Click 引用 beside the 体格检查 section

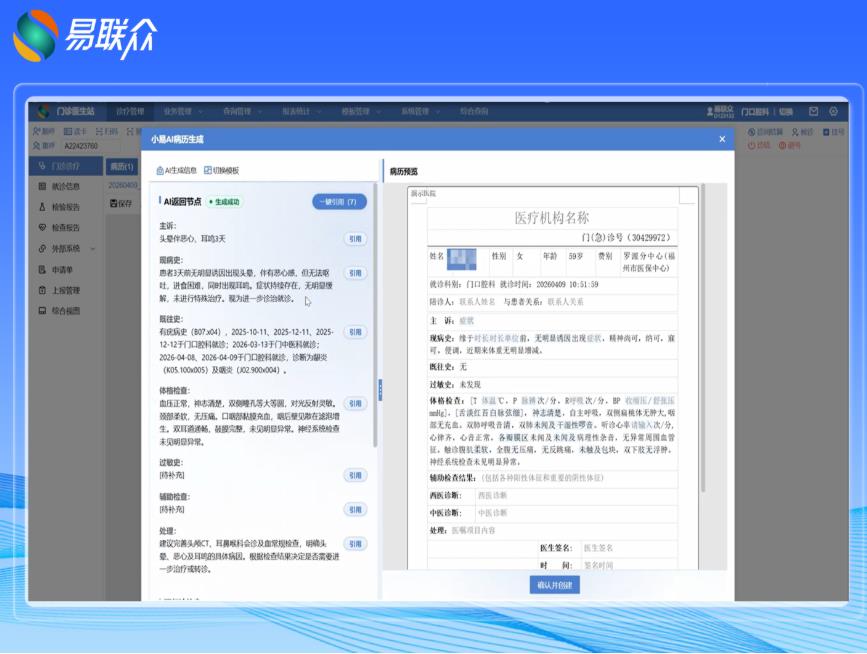coord(355,404)
